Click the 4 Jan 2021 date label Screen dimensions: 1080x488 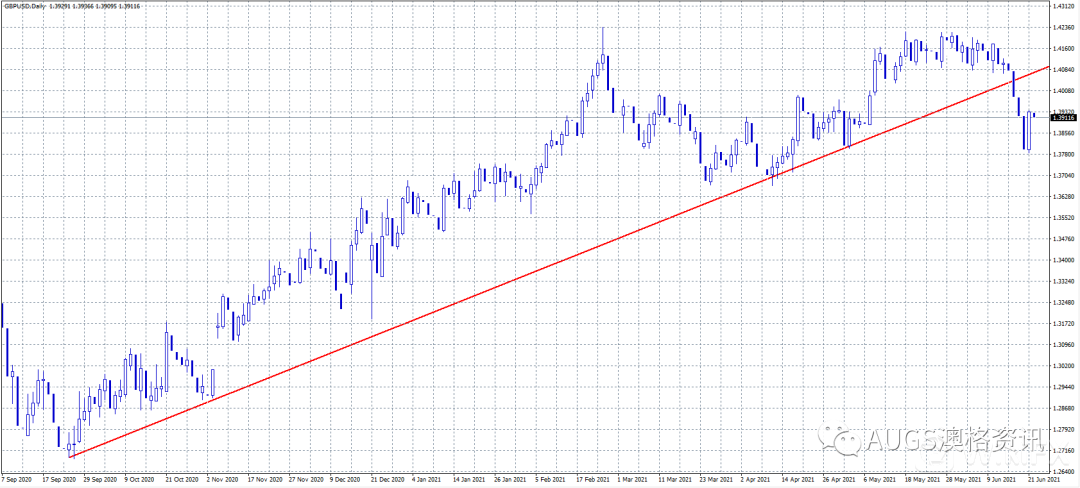click(431, 480)
